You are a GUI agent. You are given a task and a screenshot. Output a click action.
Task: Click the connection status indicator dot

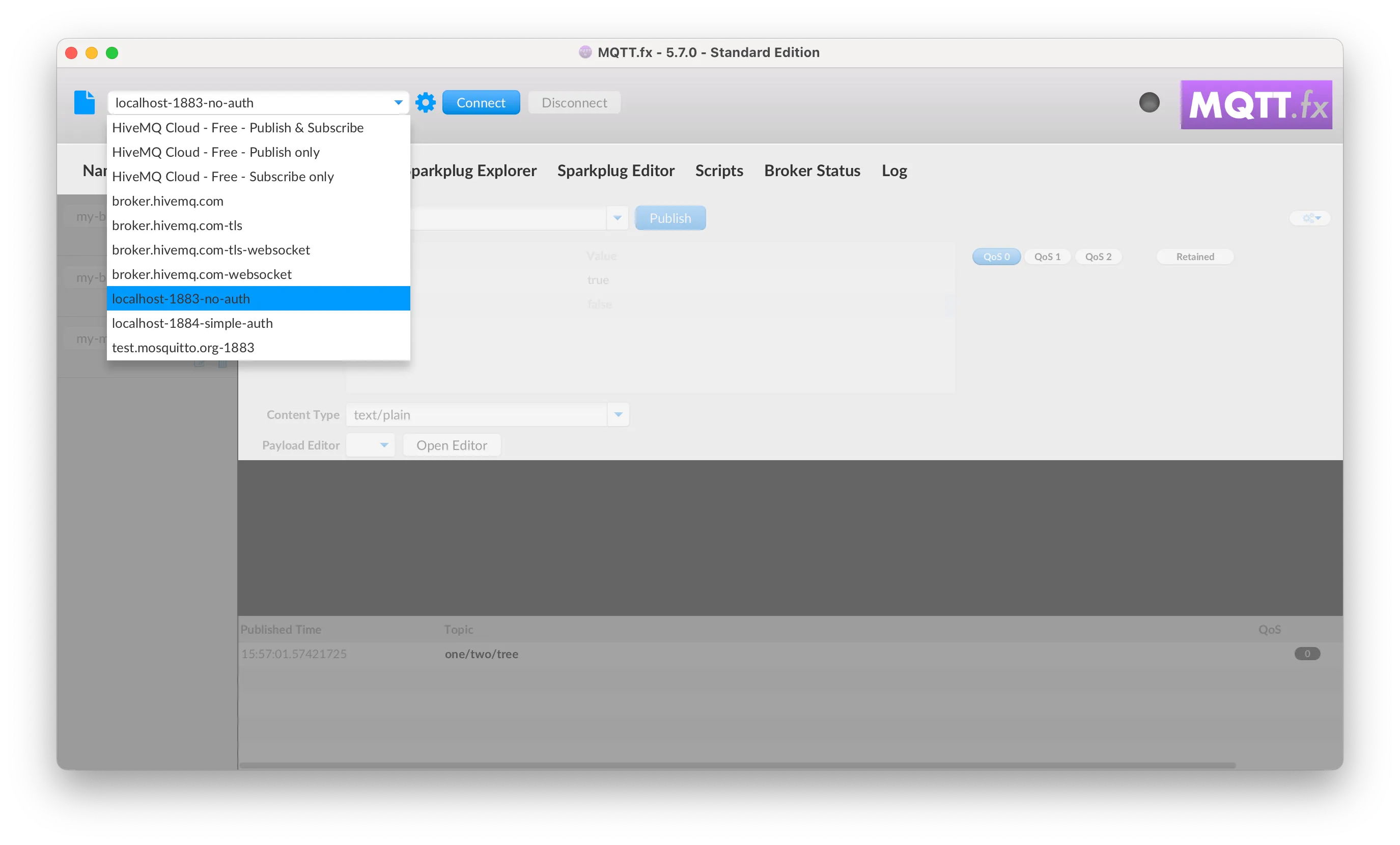1150,102
